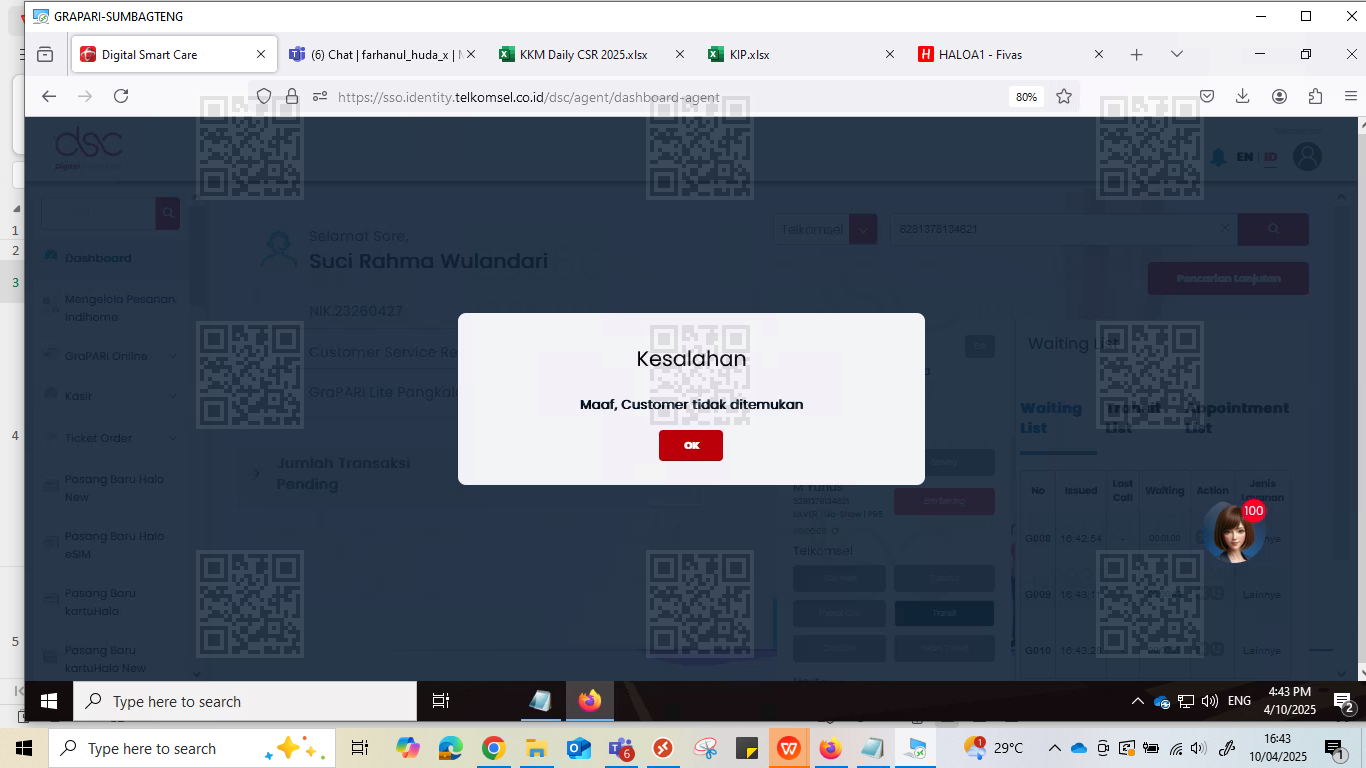Screen dimensions: 1366x768
Task: Open the Firefox View icon left of the tabs
Action: tap(45, 54)
